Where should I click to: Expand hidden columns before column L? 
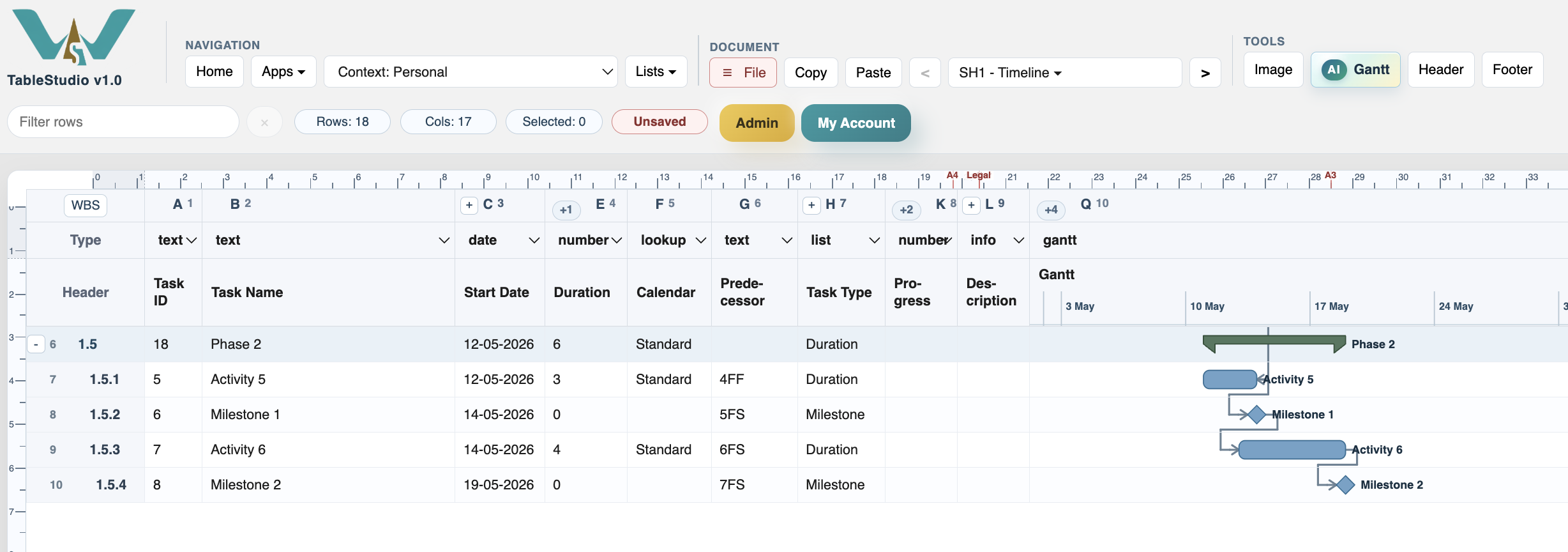coord(971,205)
